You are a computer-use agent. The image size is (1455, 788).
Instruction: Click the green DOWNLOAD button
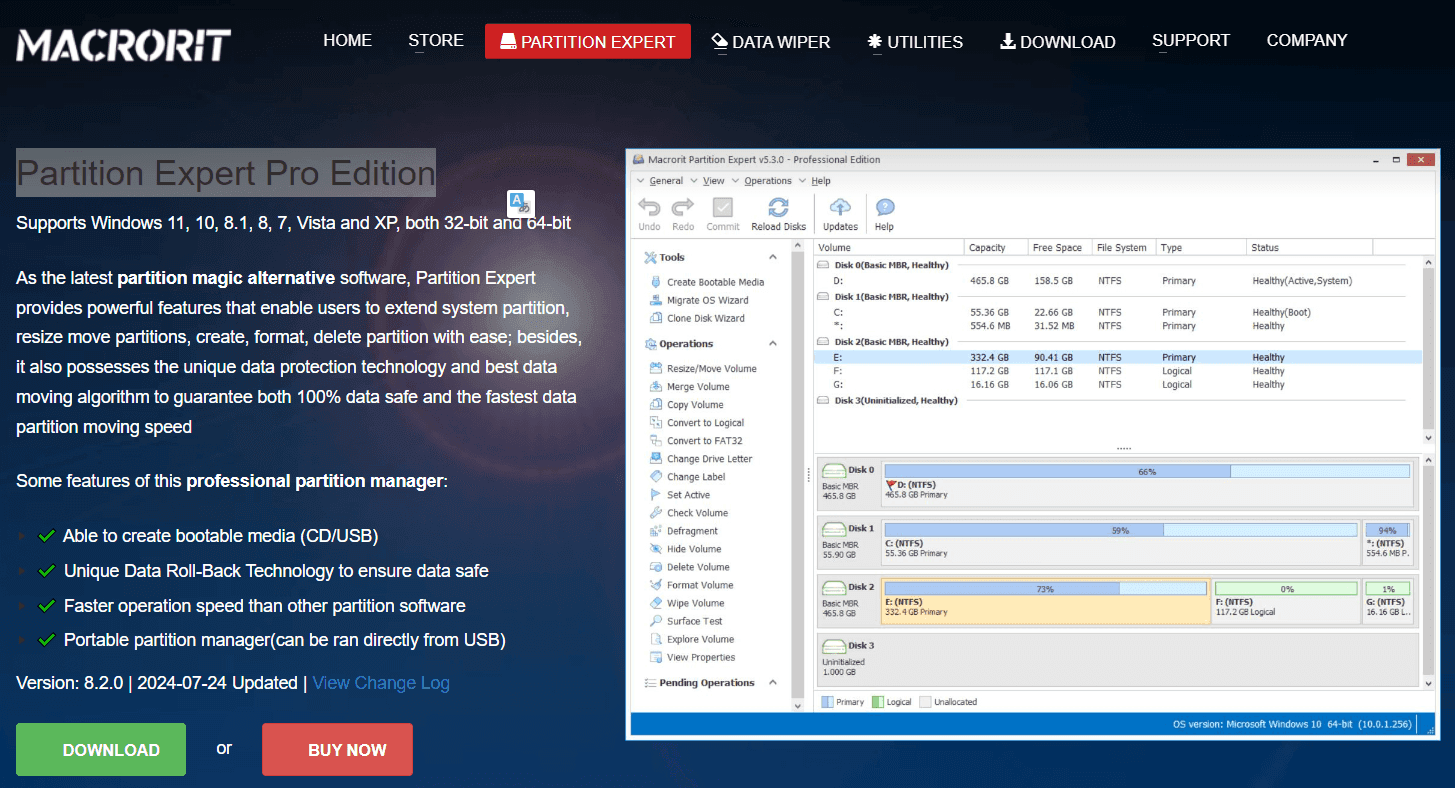tap(101, 749)
